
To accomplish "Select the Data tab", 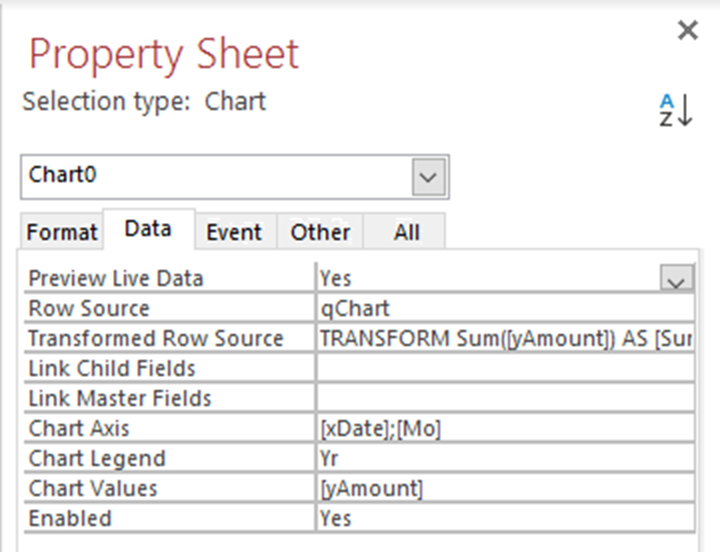I will pos(148,230).
